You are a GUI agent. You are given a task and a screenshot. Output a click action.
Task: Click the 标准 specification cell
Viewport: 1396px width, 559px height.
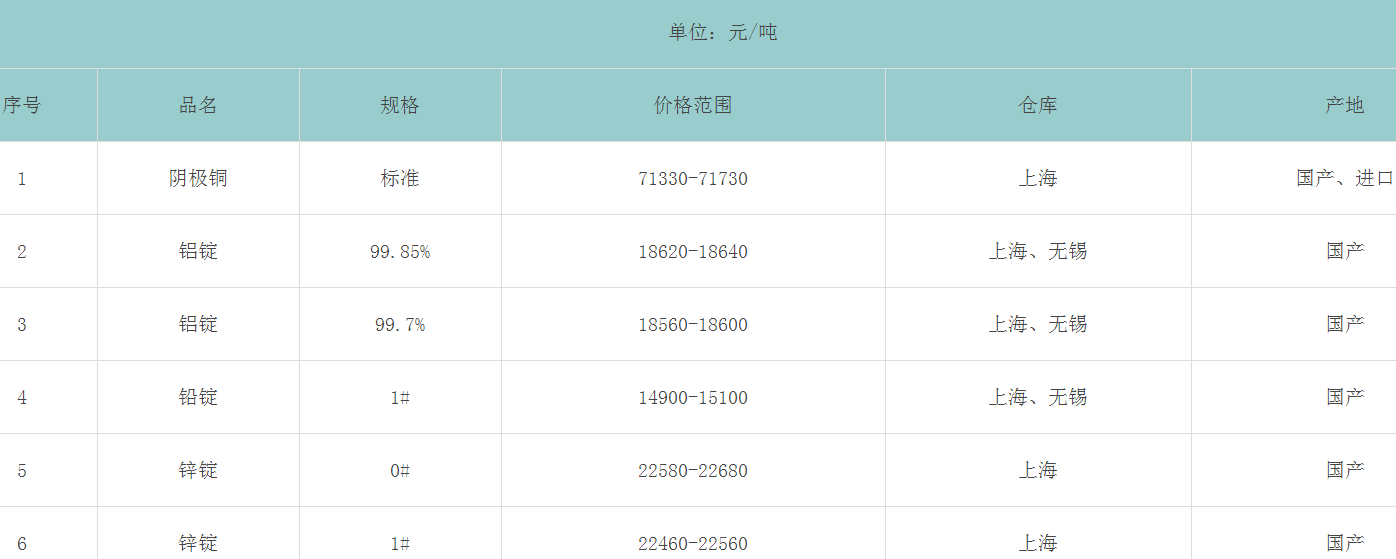[x=400, y=178]
